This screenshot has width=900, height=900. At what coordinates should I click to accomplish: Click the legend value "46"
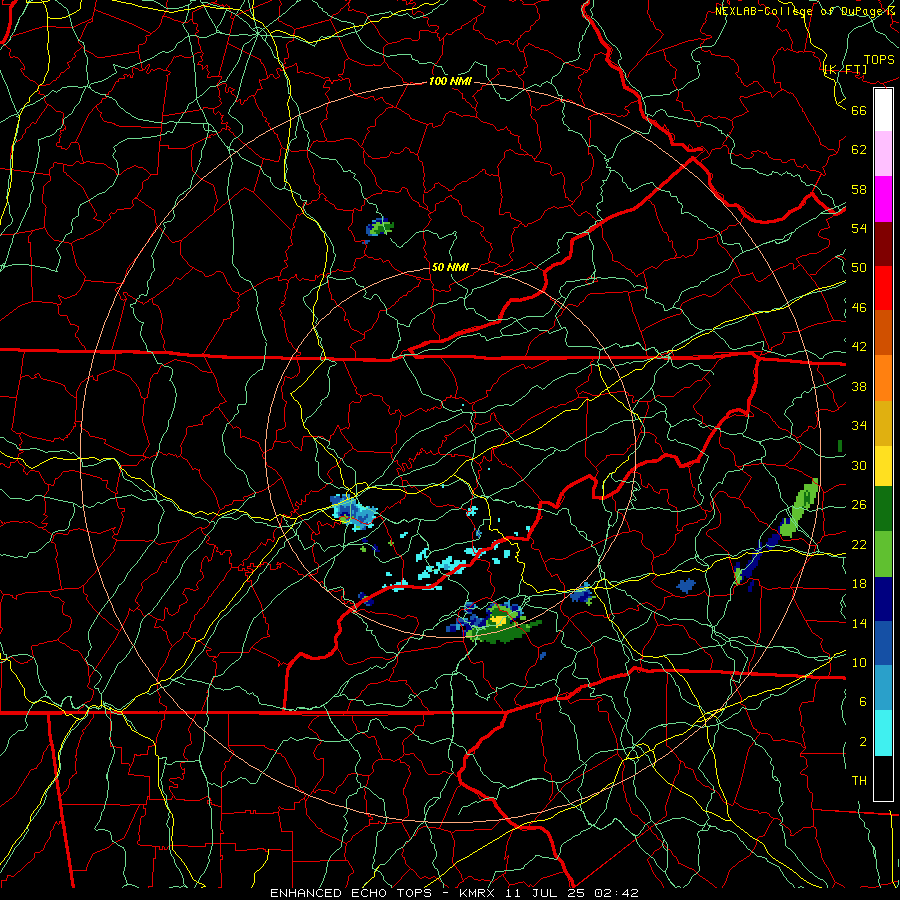coord(859,308)
